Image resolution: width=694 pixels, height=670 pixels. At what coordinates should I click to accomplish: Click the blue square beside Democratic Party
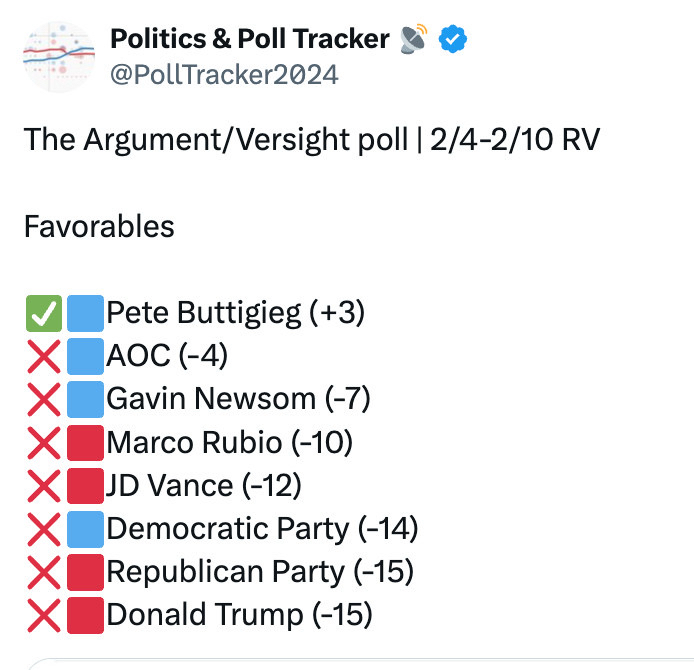tap(86, 529)
